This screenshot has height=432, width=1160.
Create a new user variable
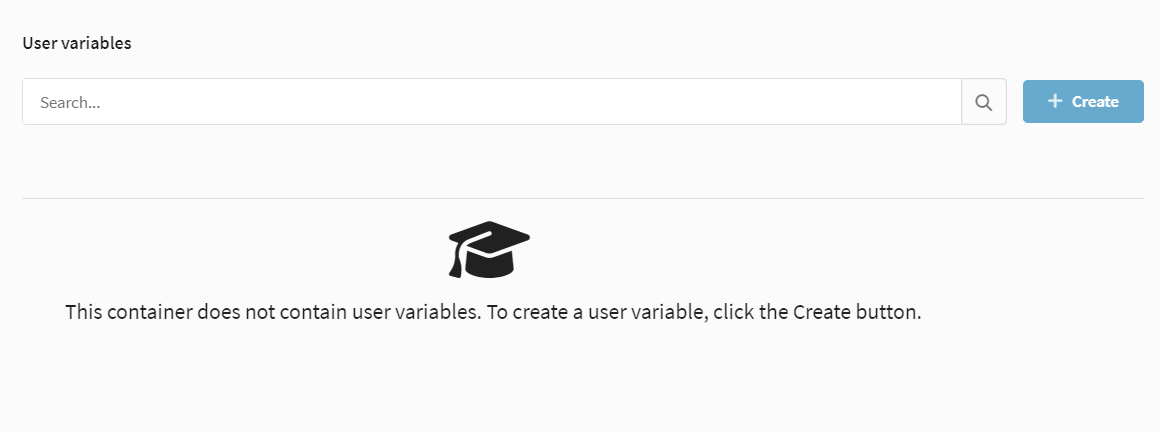click(1083, 101)
